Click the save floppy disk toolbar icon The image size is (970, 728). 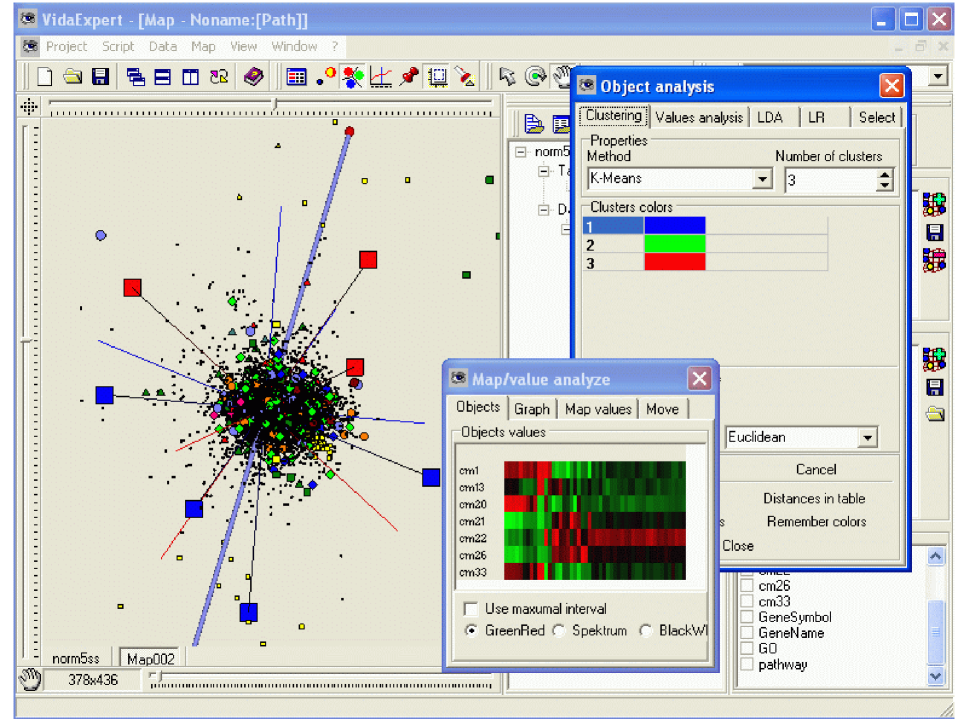point(100,77)
